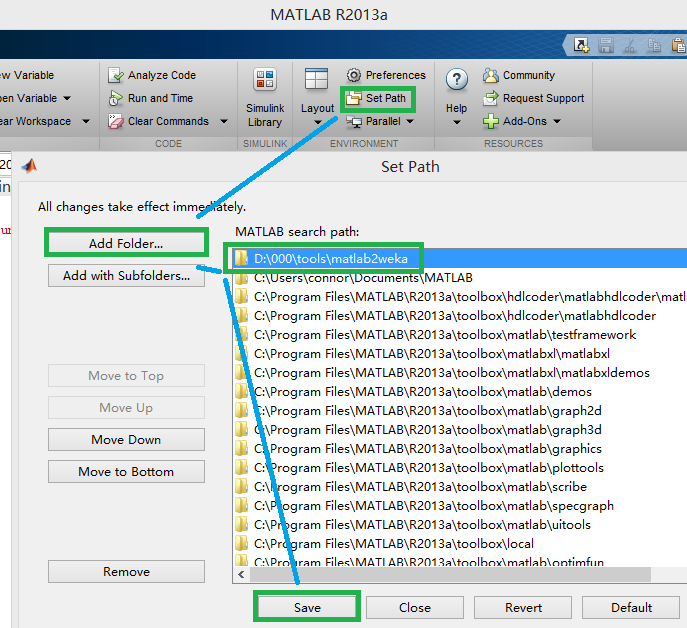This screenshot has width=687, height=628.
Task: Click the path list horizontal scrollbar thumb
Action: tap(450, 574)
